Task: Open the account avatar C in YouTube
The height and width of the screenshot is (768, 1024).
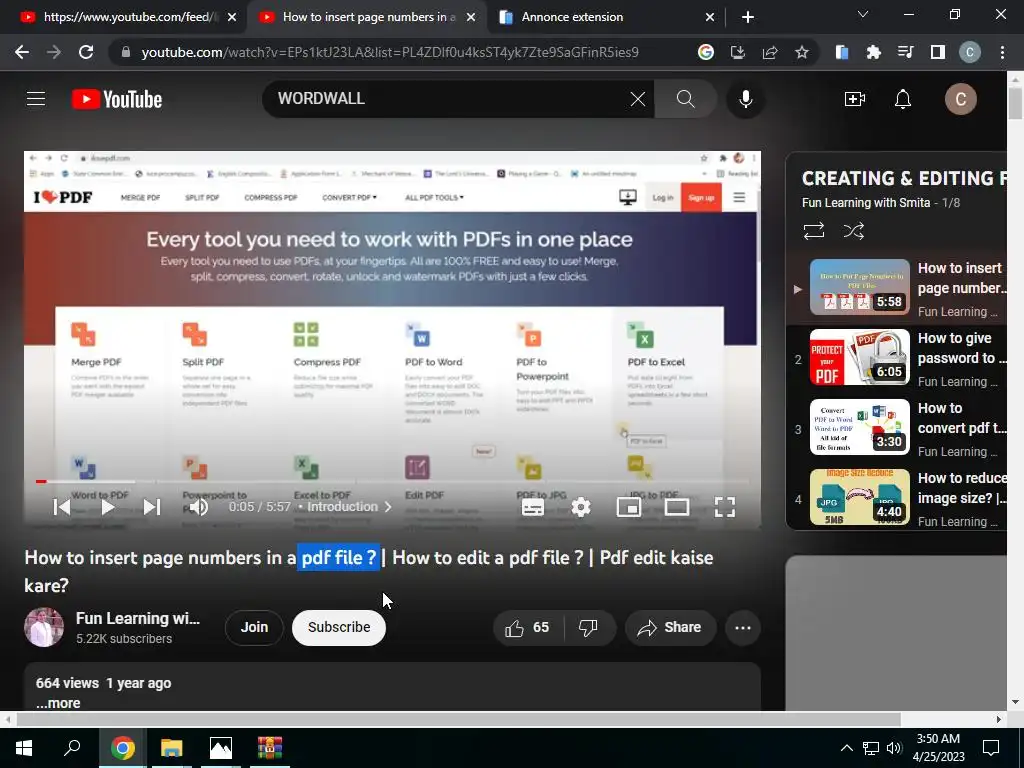Action: coord(961,99)
